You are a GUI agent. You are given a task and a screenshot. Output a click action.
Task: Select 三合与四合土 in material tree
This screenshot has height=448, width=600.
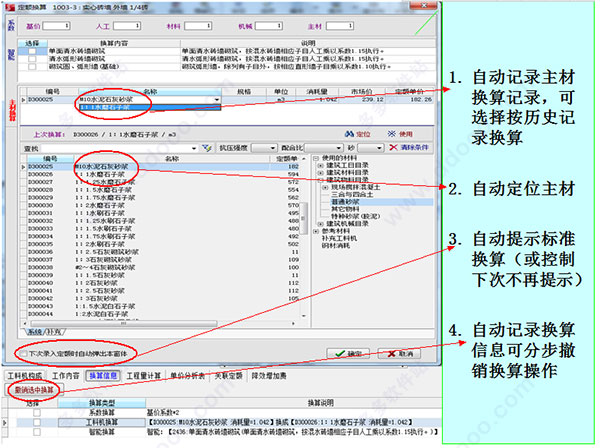[352, 194]
